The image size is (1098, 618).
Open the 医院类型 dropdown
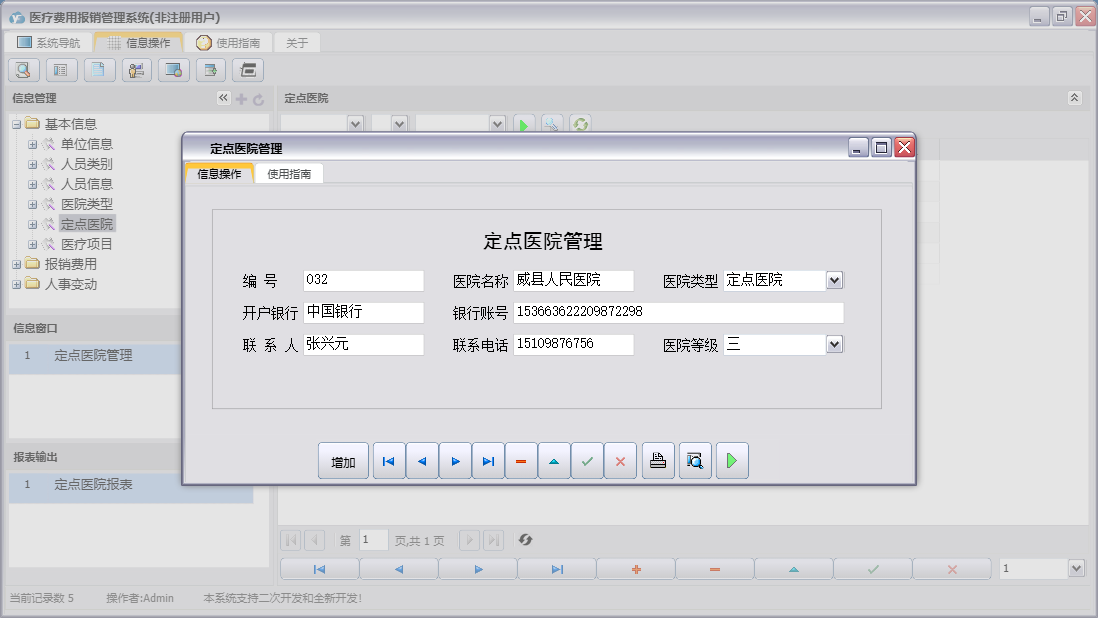(x=833, y=280)
